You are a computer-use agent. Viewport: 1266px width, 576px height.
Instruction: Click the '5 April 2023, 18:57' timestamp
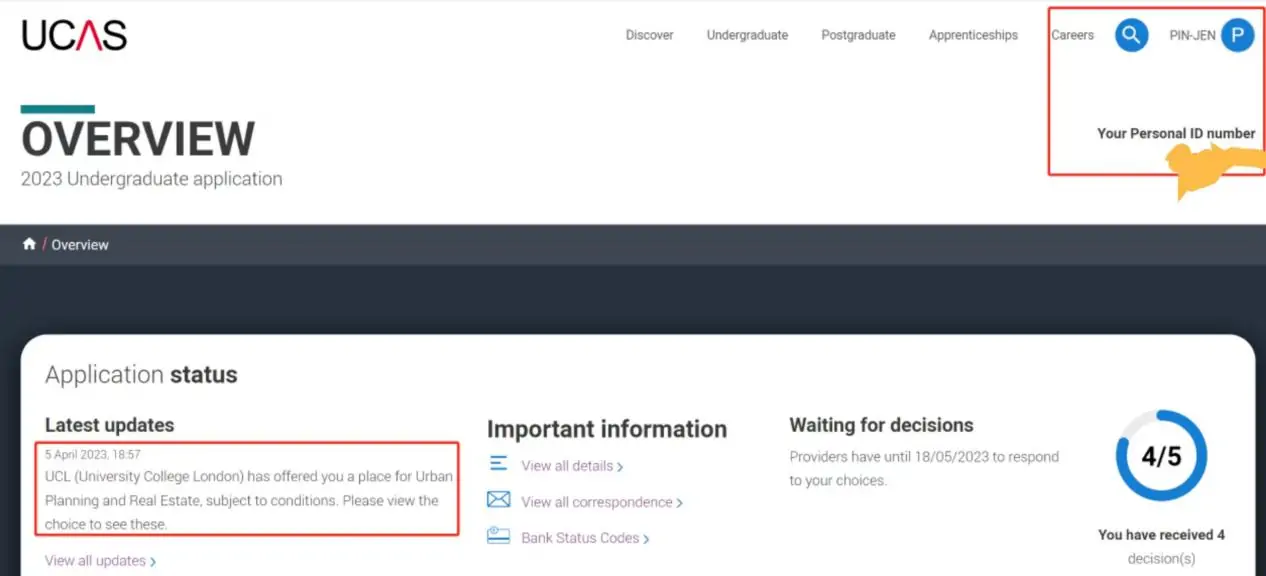tap(93, 455)
